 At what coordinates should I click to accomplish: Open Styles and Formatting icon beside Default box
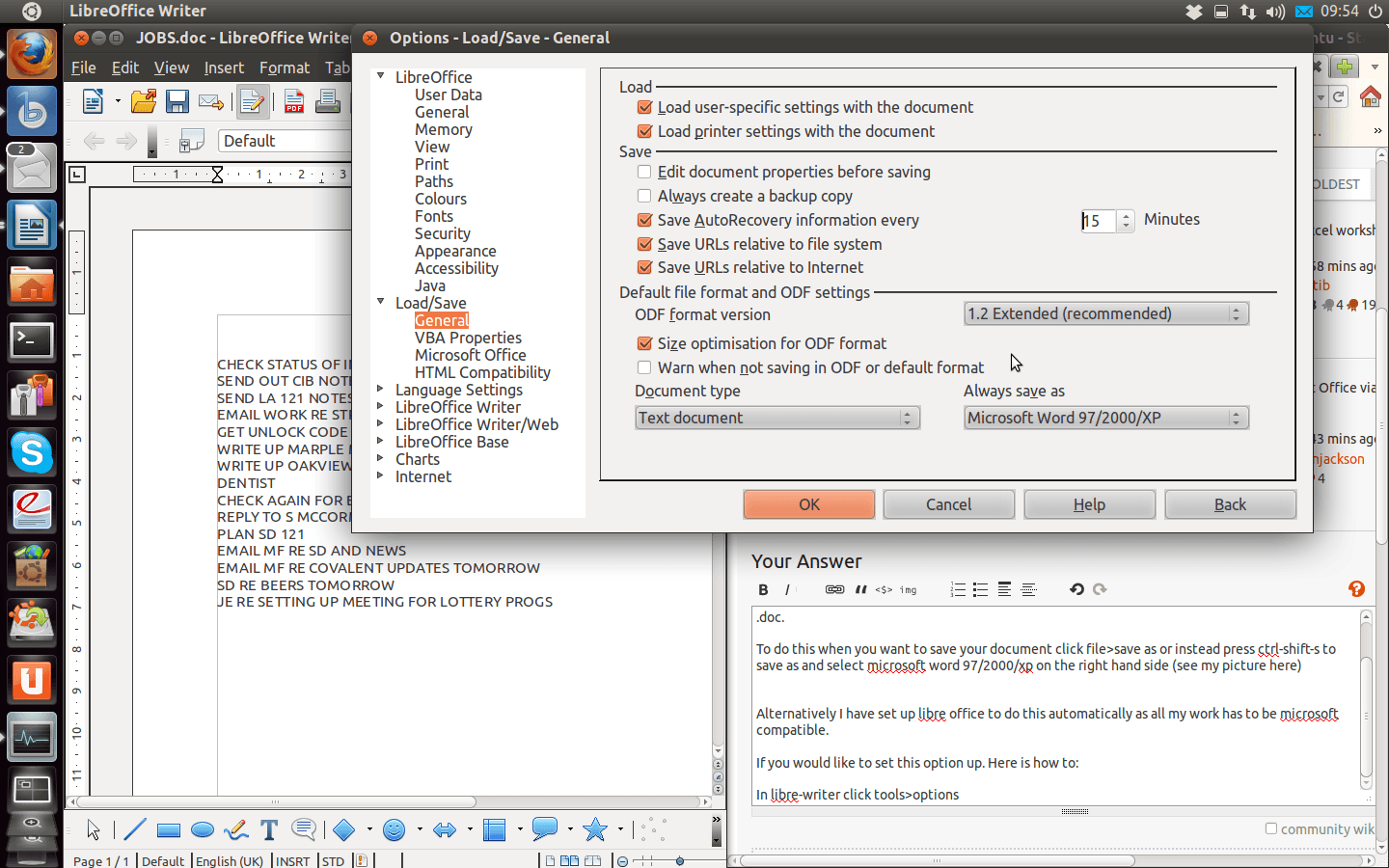coord(192,141)
